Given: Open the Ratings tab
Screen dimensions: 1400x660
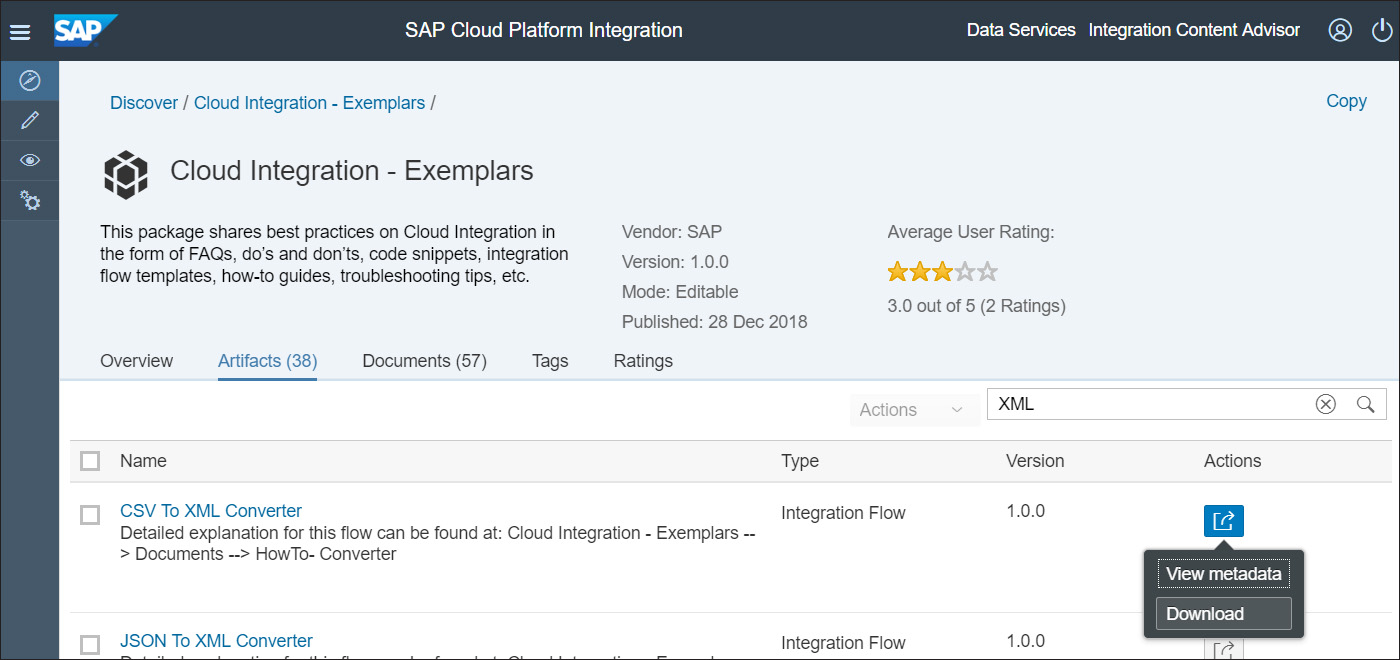Looking at the screenshot, I should pos(643,361).
